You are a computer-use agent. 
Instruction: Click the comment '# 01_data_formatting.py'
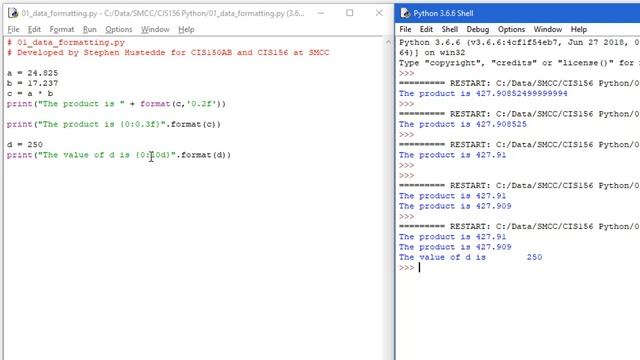pos(66,42)
